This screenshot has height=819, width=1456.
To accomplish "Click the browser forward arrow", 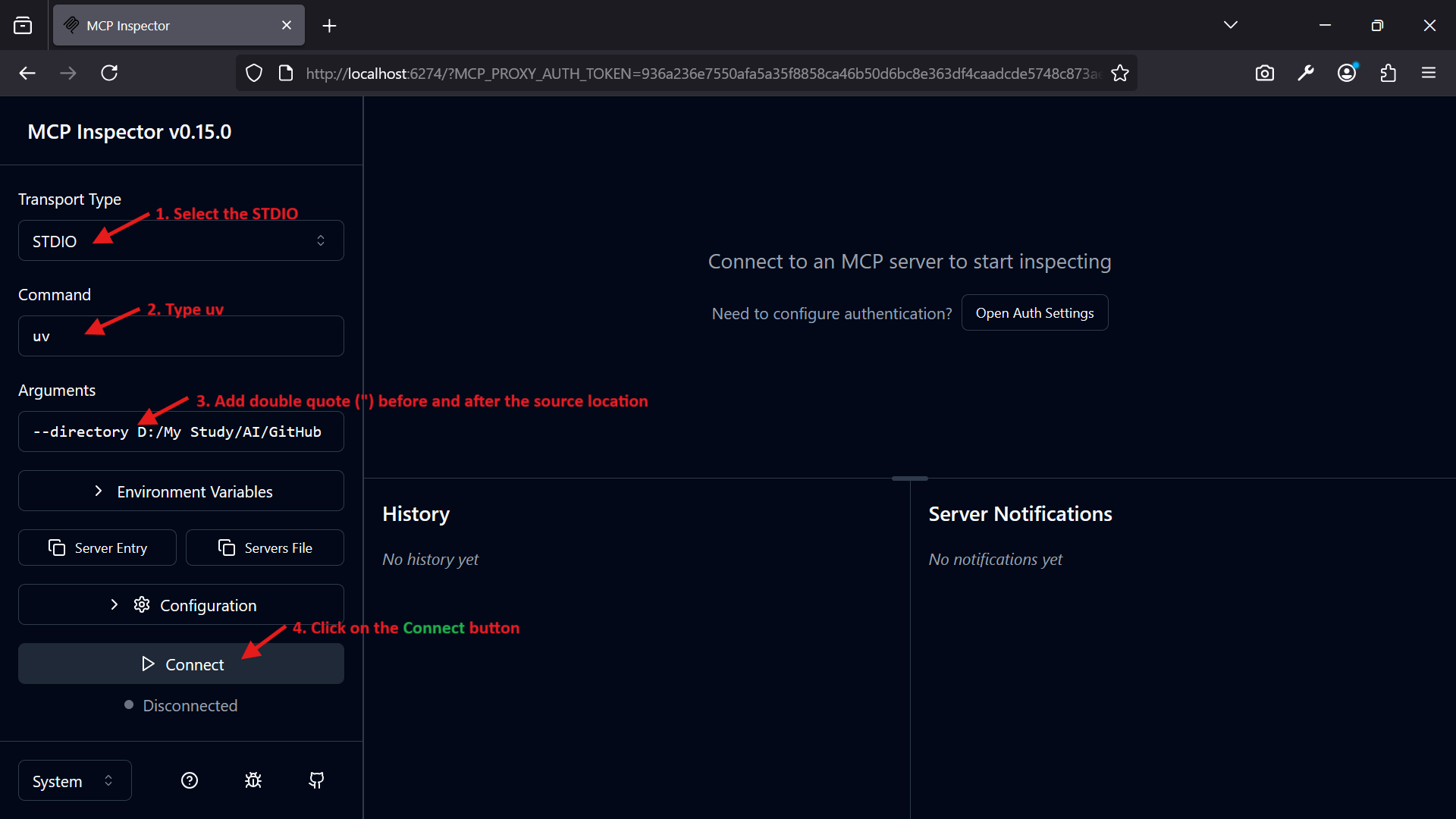I will (x=68, y=73).
